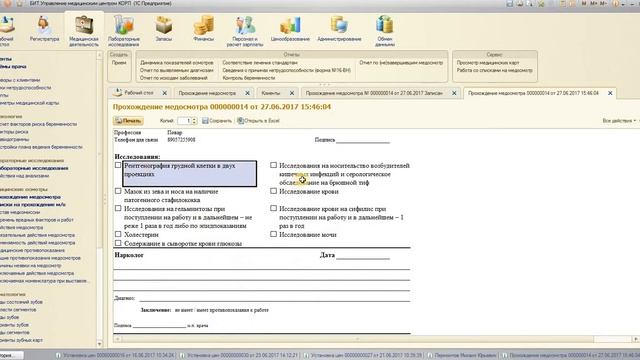640x360 pixels.
Task: Open the Персонал и расчет зарплаты section
Action: (x=245, y=31)
